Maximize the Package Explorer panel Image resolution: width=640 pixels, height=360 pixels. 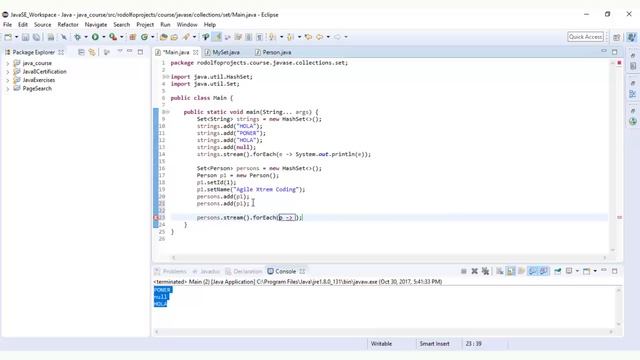(x=140, y=52)
